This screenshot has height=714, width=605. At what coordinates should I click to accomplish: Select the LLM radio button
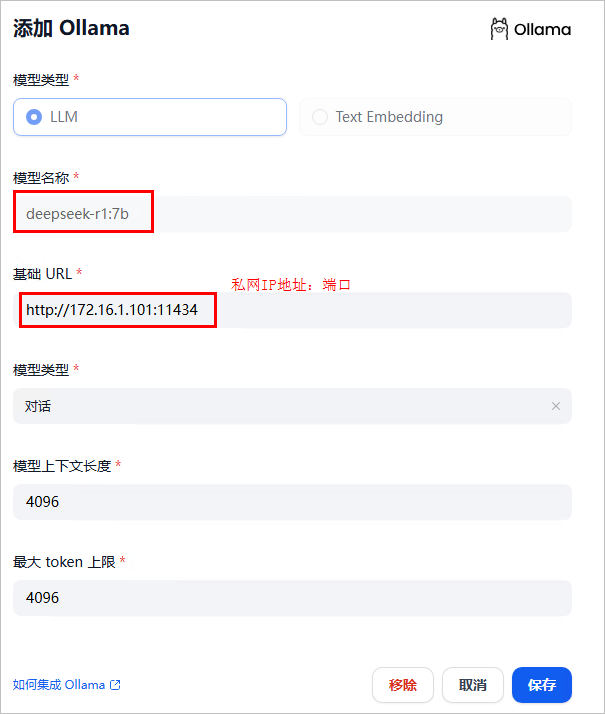35,117
